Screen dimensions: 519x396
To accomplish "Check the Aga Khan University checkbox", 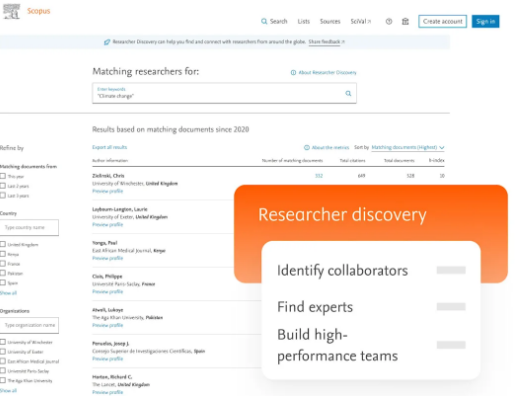I will click(x=3, y=380).
